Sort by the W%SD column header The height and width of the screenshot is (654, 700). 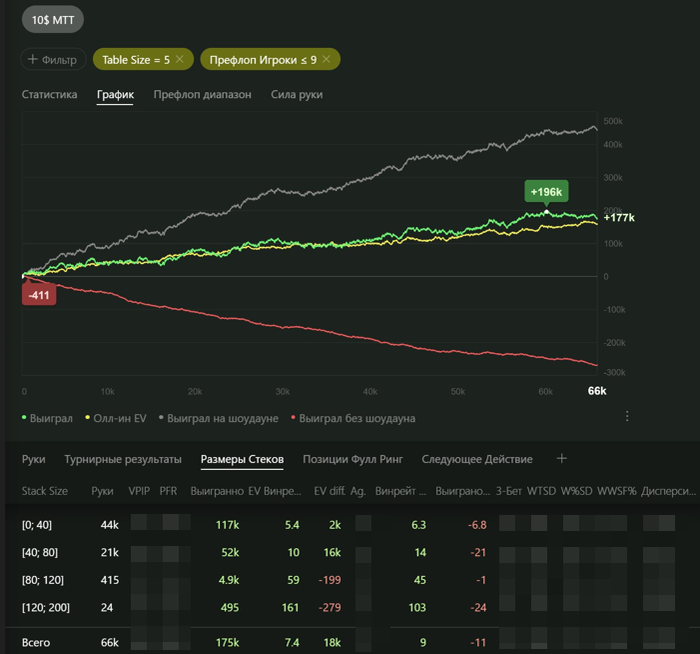point(576,491)
